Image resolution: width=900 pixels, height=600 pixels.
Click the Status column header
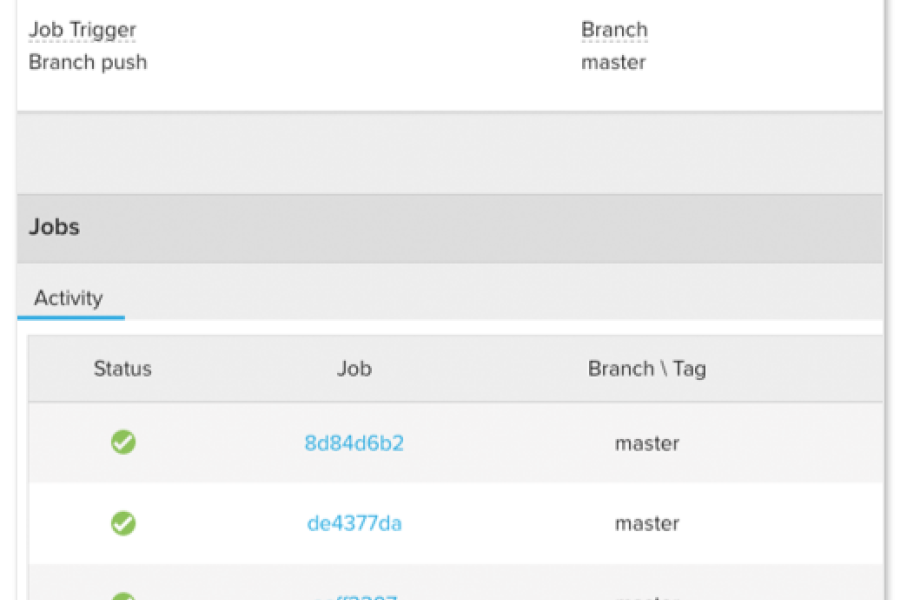(123, 368)
